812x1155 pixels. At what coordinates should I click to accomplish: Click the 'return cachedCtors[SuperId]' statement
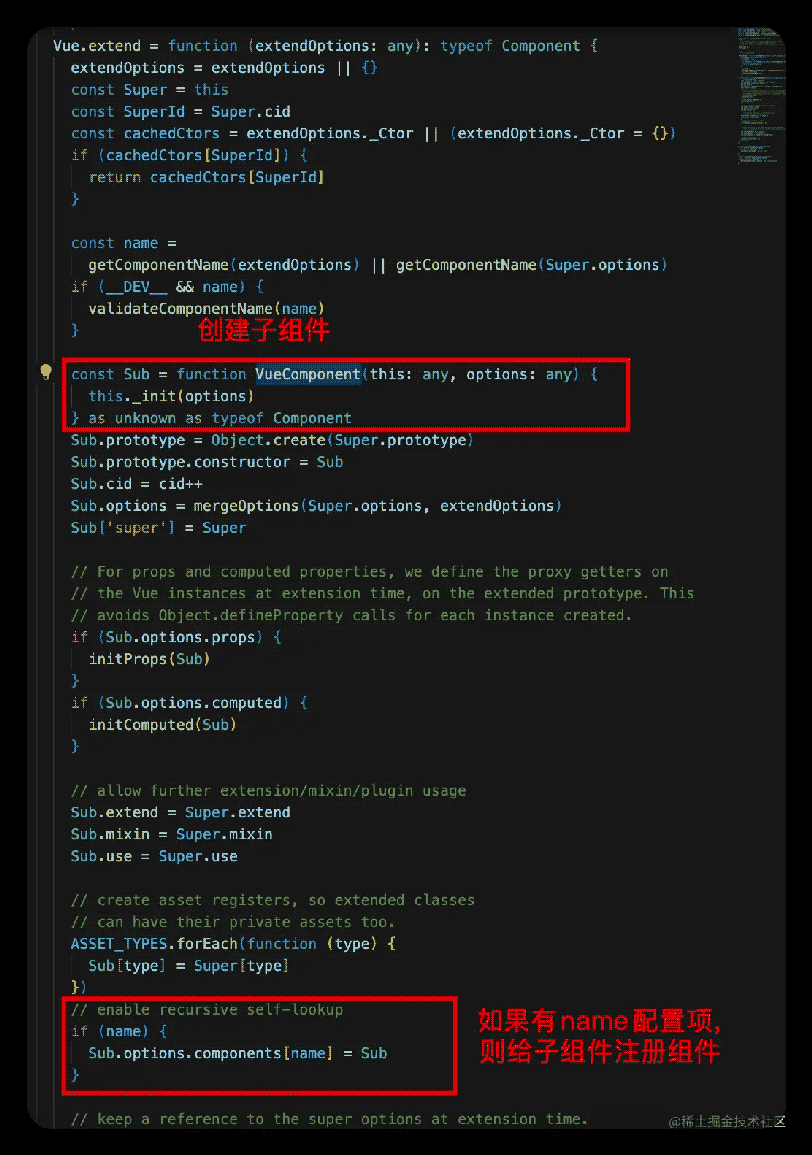point(206,178)
